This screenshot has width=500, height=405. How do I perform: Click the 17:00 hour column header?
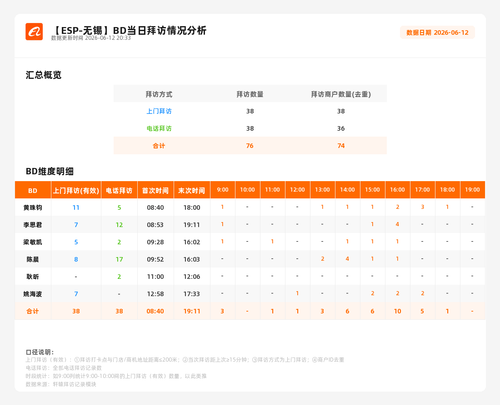422,190
